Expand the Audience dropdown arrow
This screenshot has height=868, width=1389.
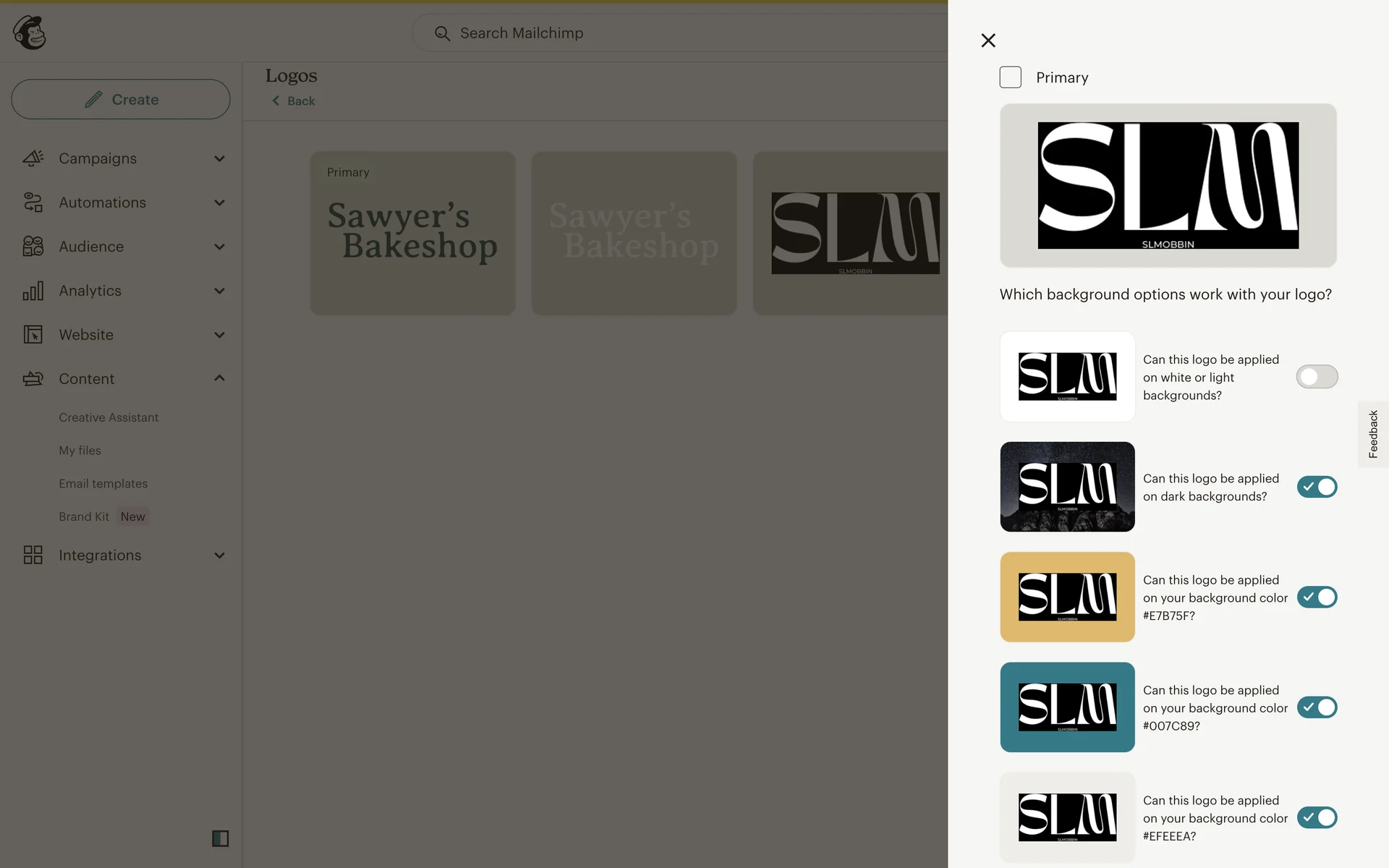coord(219,247)
